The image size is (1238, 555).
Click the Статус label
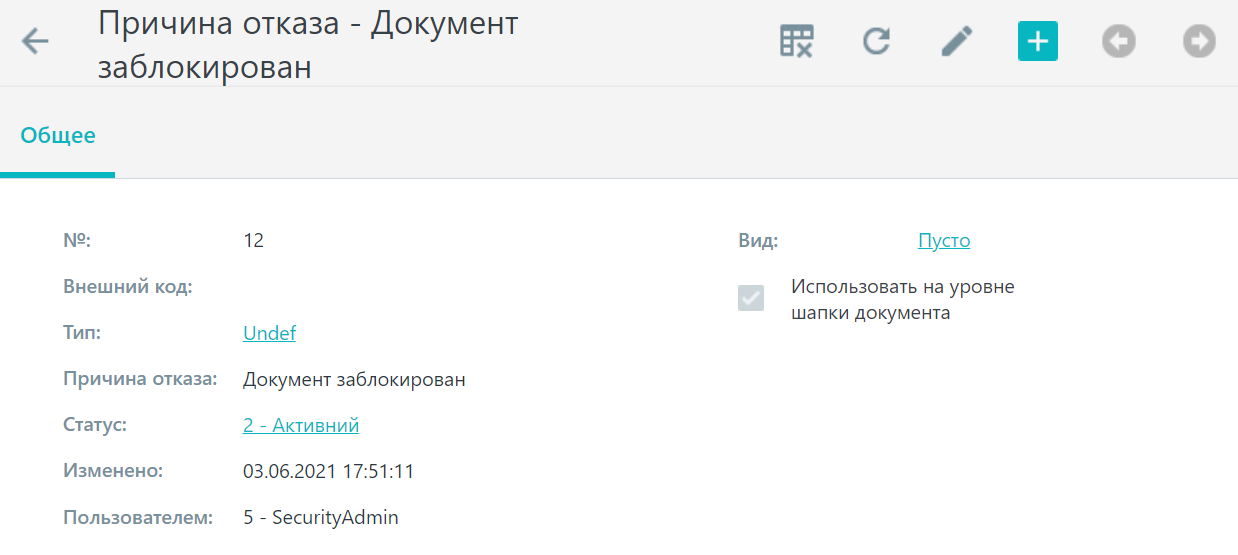tap(95, 425)
